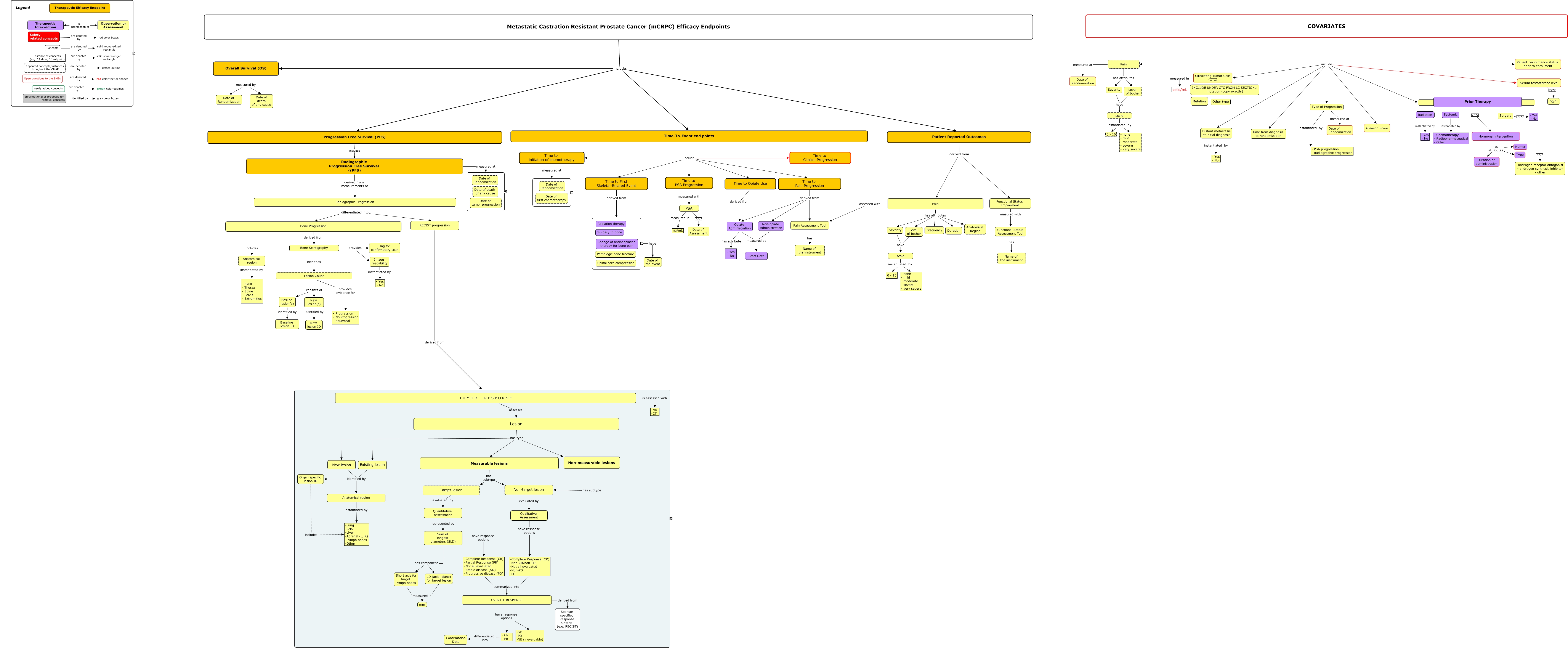The height and width of the screenshot is (648, 1568).
Task: Select the Progression Free Survival (PFS) node
Action: [x=354, y=137]
